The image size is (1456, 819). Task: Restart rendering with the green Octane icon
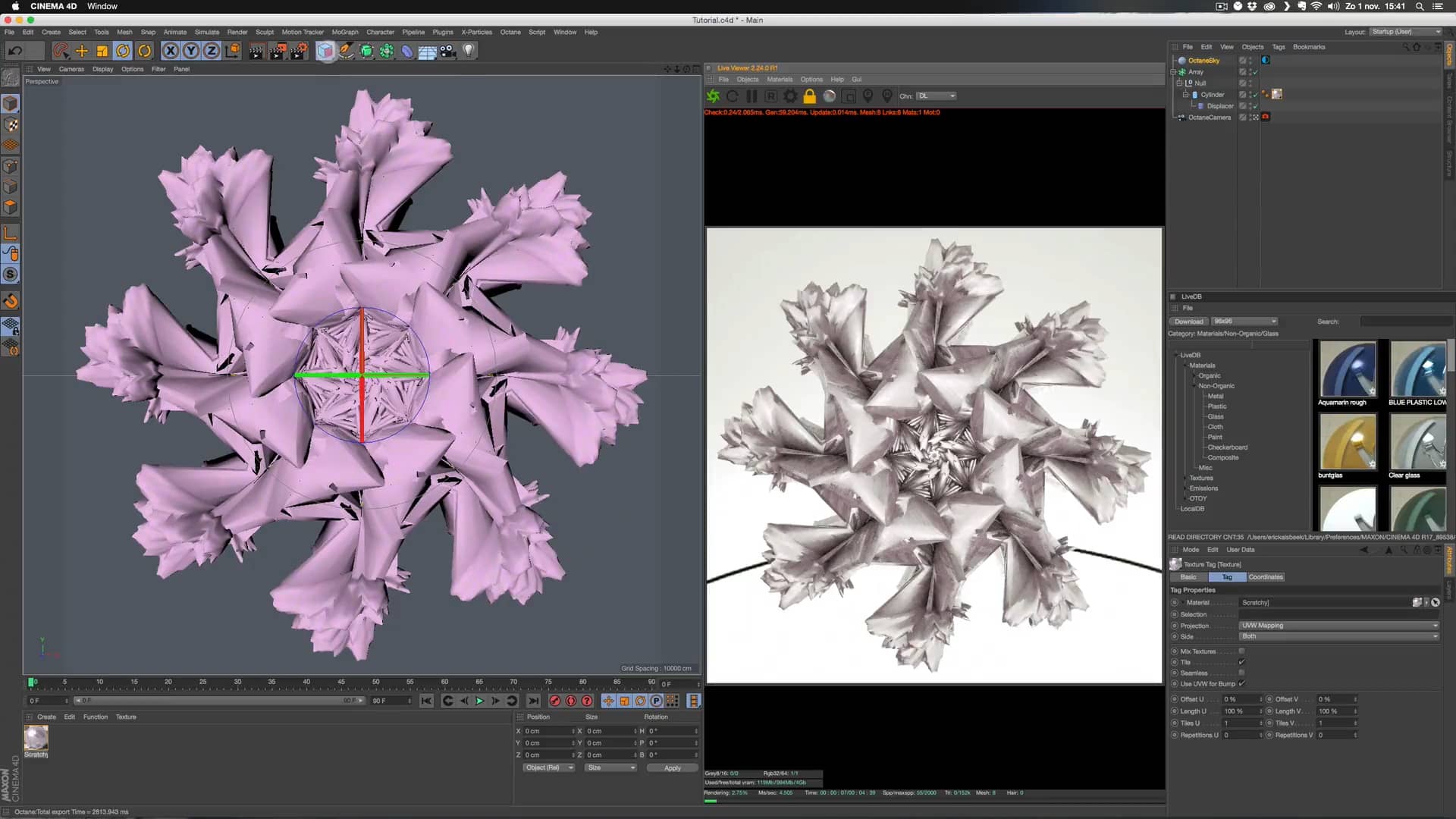point(712,96)
